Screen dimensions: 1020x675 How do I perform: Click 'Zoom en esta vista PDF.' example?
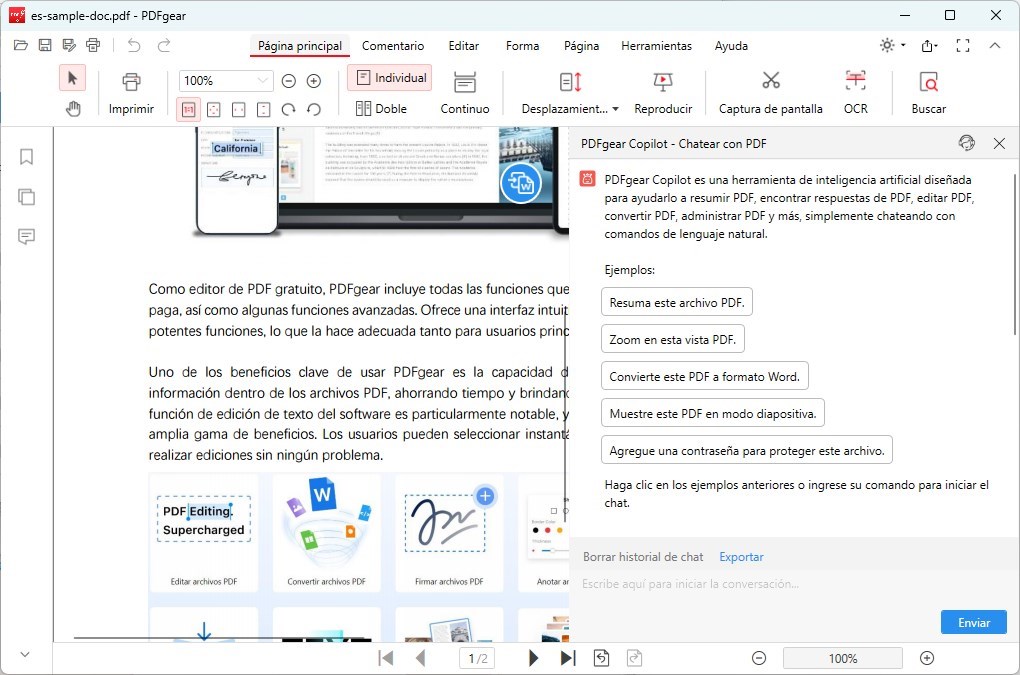click(673, 339)
